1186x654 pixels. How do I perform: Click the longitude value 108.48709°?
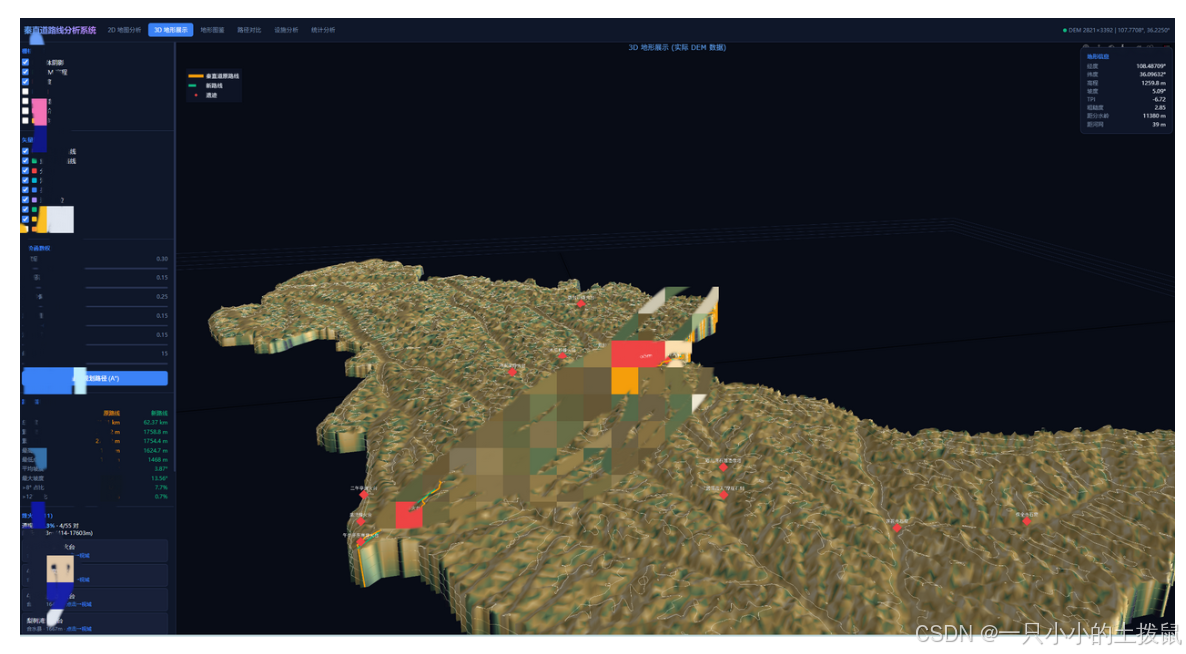pyautogui.click(x=1150, y=67)
